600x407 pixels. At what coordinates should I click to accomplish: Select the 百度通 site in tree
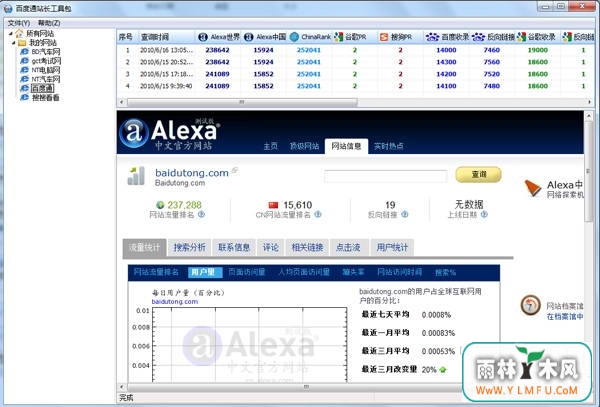[42, 88]
